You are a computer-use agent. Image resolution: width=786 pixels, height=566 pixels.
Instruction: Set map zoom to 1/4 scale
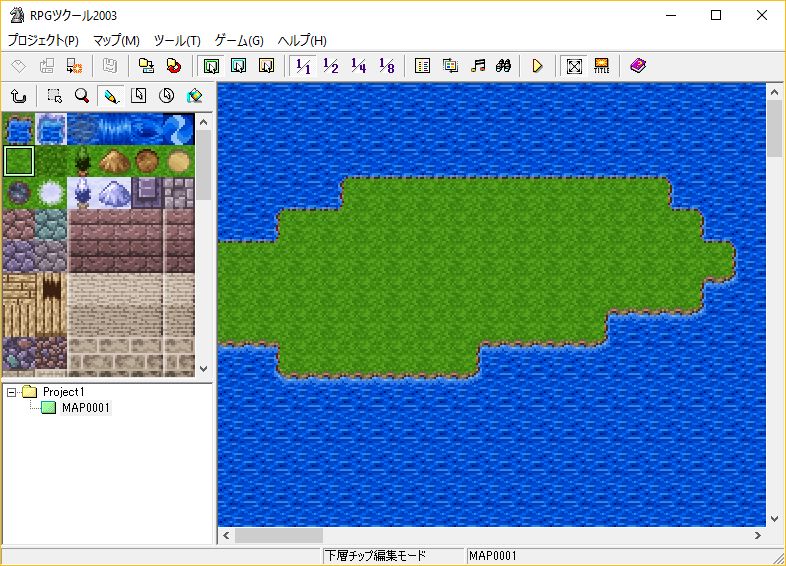359,66
